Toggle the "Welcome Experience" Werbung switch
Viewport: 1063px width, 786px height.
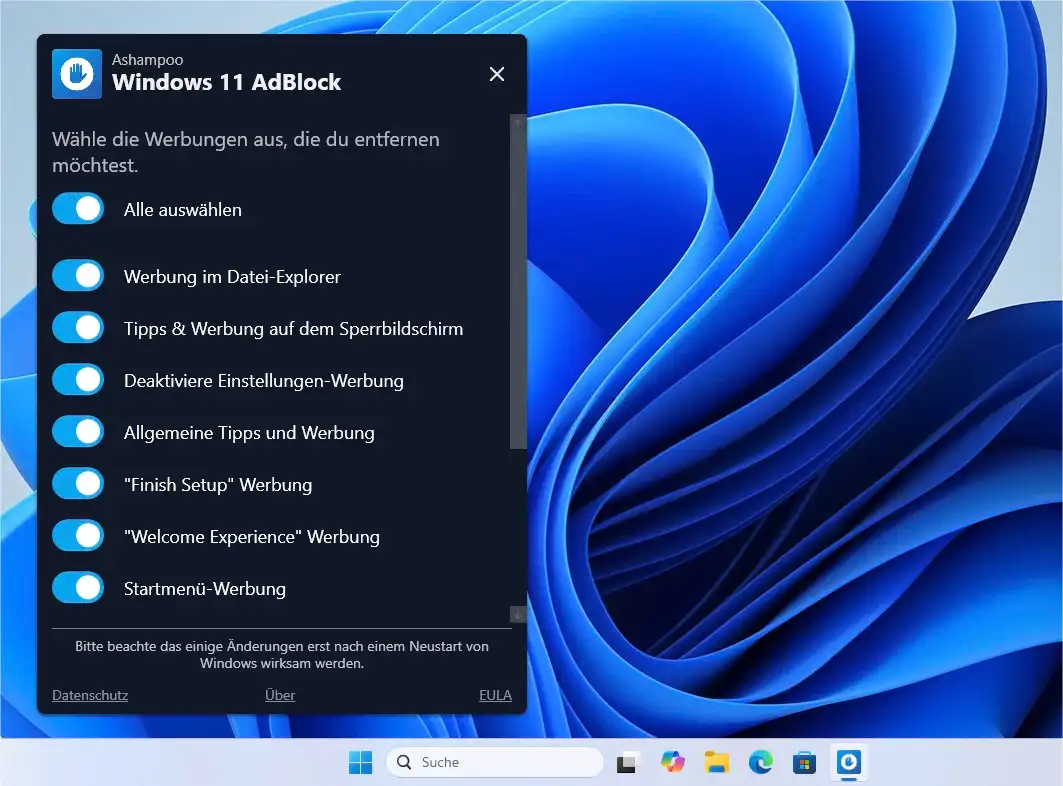pos(78,536)
